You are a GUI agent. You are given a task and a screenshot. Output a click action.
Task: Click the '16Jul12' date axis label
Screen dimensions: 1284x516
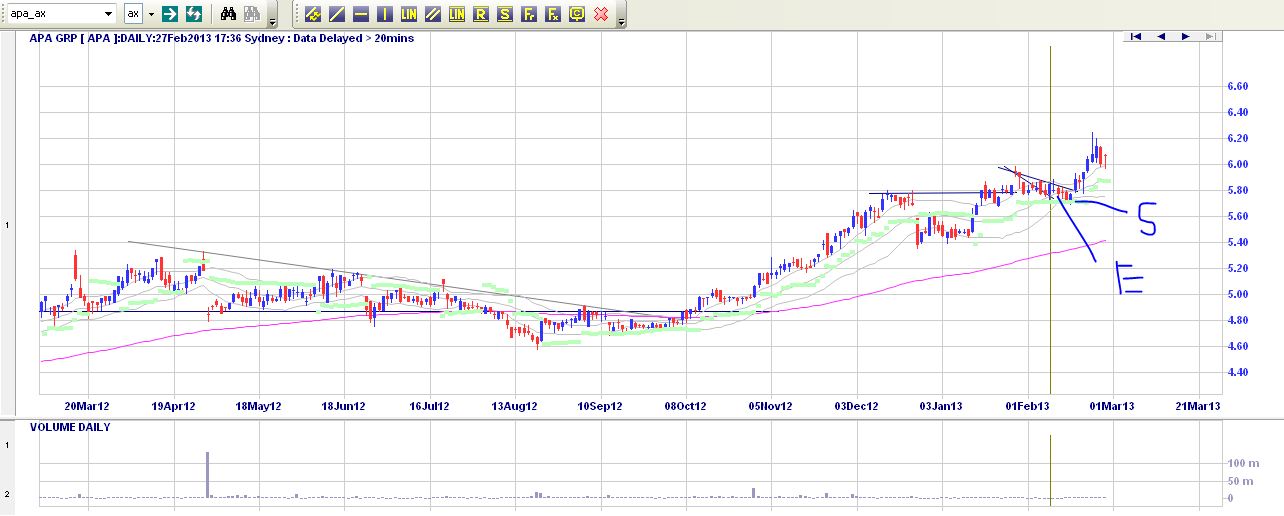coord(429,406)
